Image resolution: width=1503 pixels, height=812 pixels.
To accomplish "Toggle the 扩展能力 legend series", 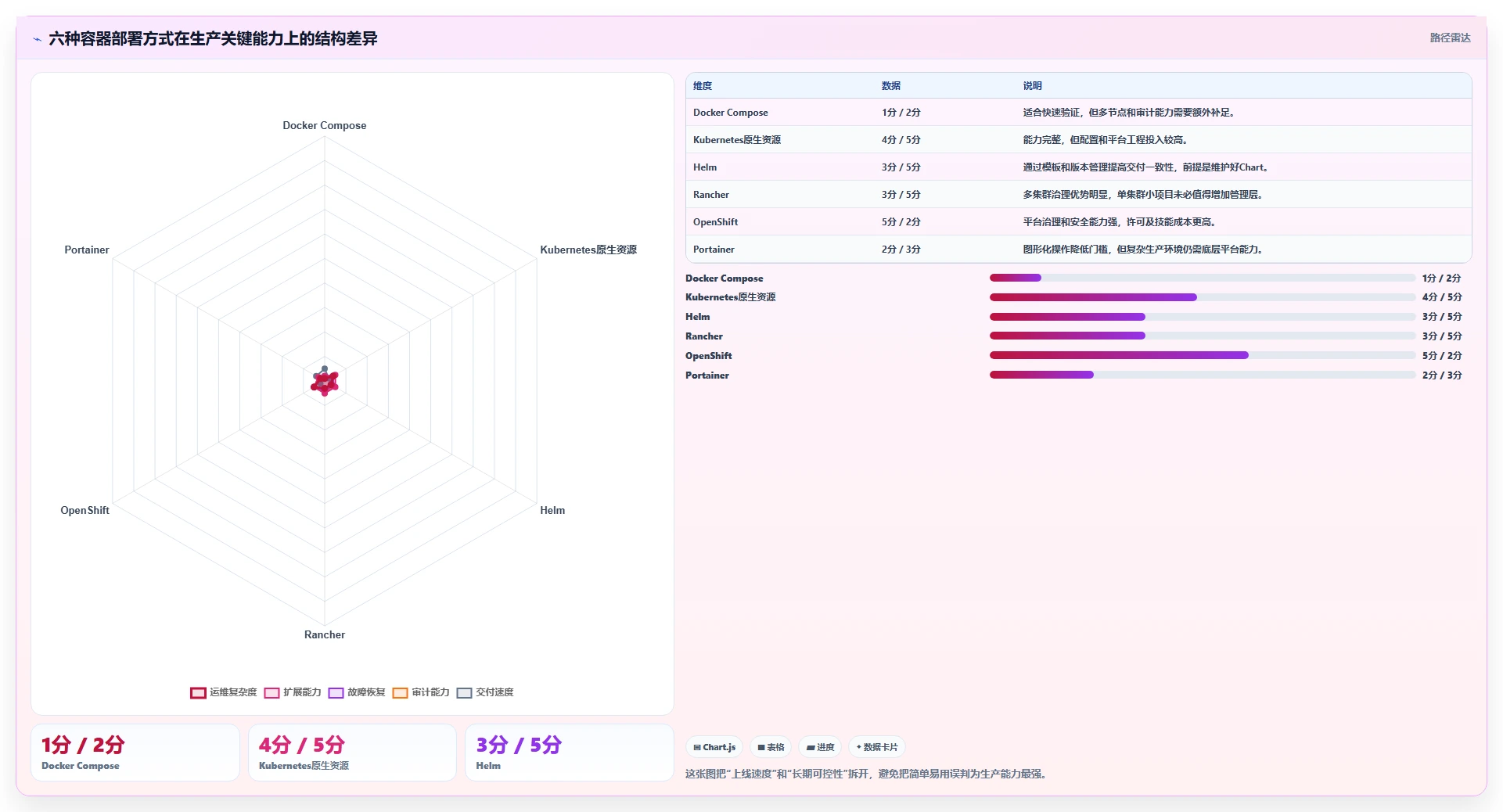I will tap(293, 692).
